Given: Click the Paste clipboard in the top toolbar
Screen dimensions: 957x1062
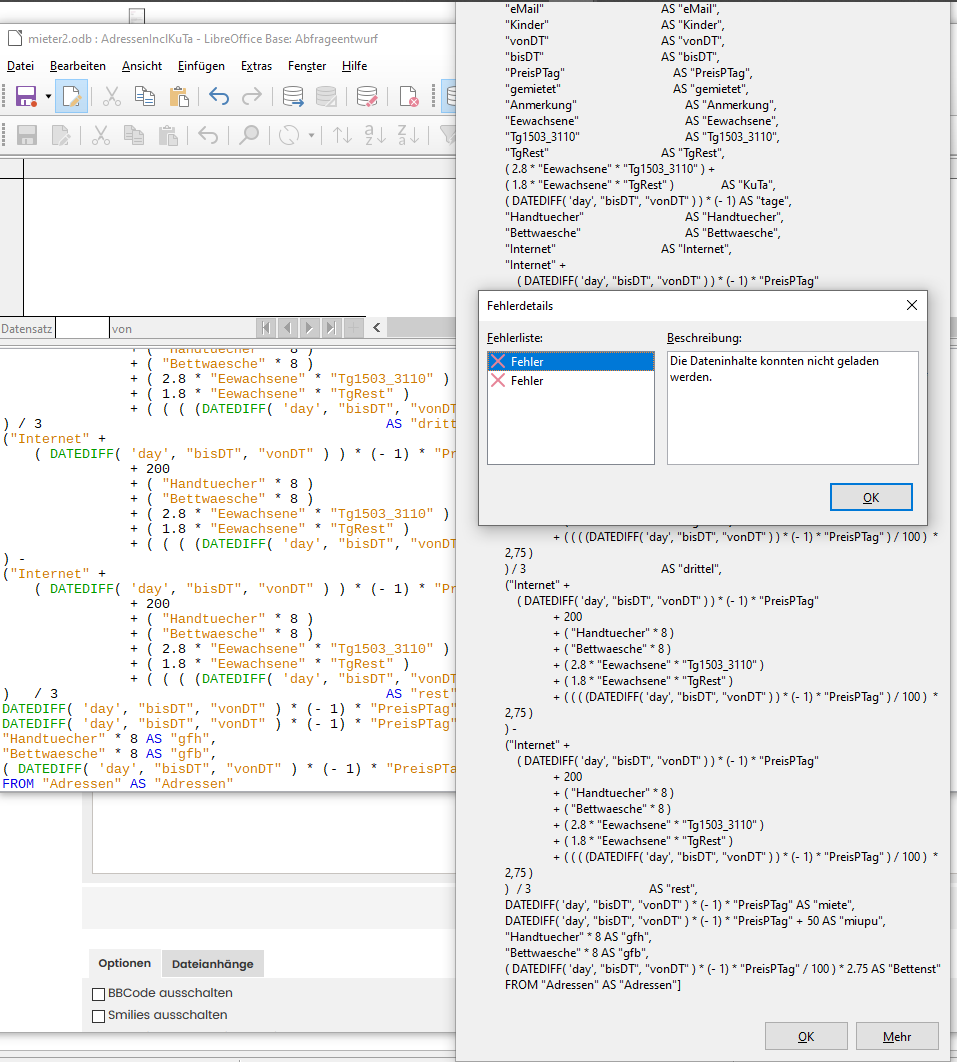Looking at the screenshot, I should [179, 96].
